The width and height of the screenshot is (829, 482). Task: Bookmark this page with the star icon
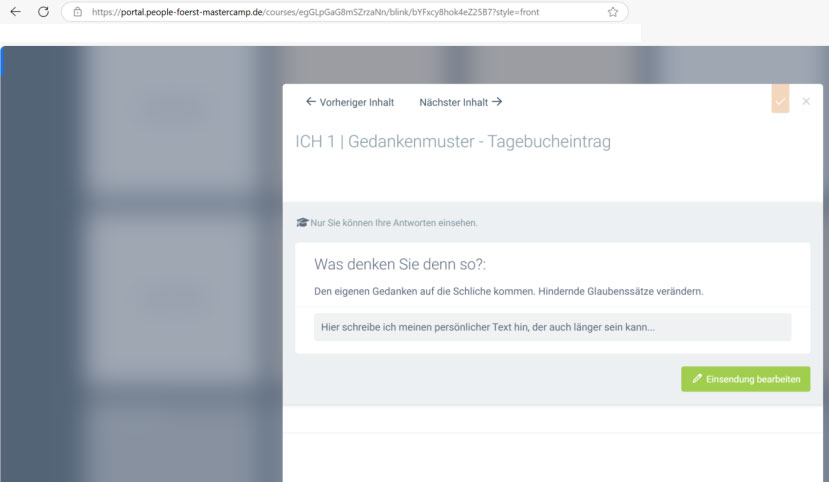tap(612, 12)
